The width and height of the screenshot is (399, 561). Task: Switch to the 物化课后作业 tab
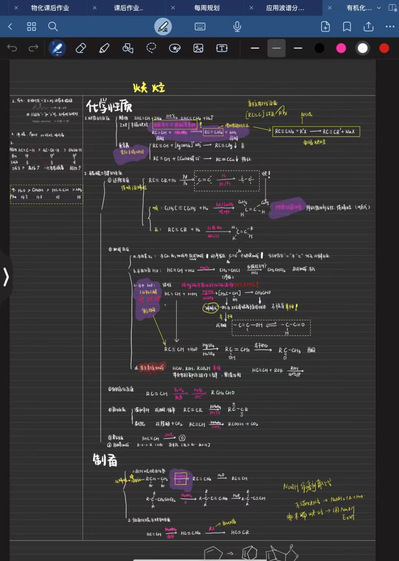point(50,8)
